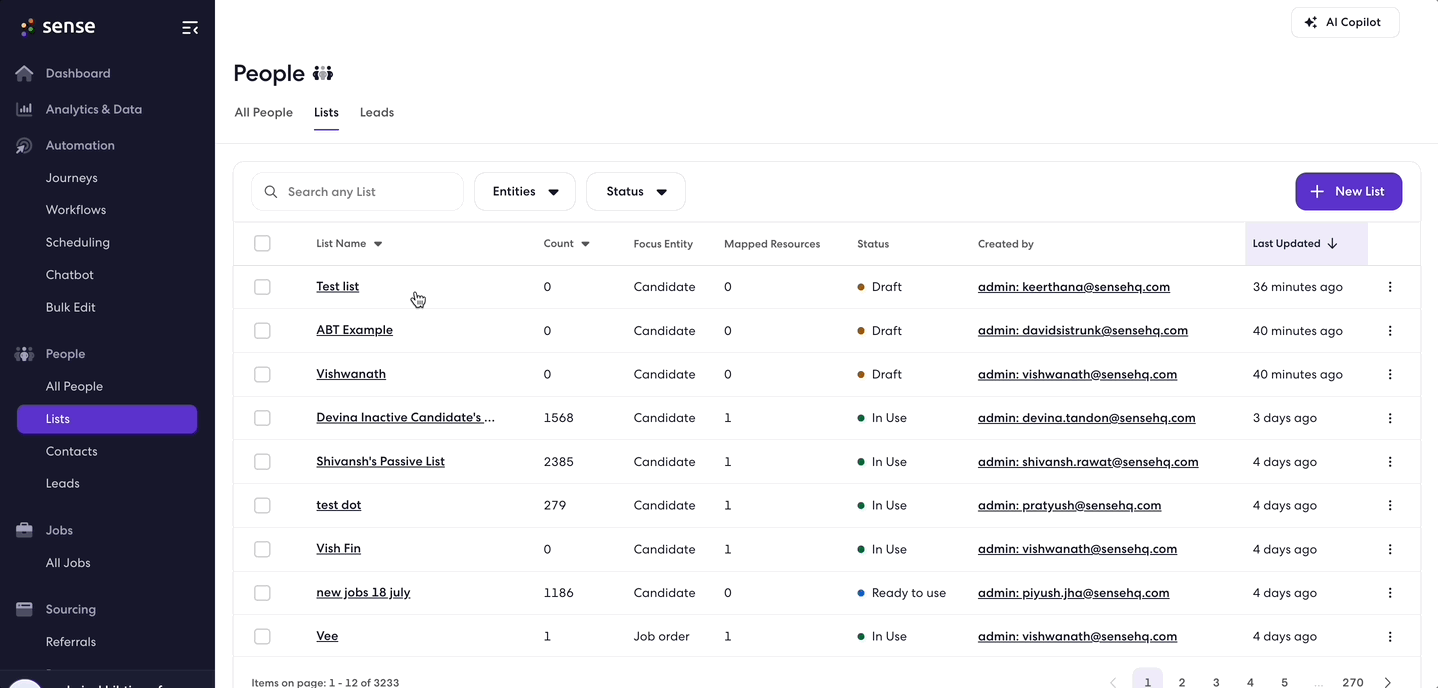
Task: Go to page 2 in pagination
Action: (x=1182, y=682)
